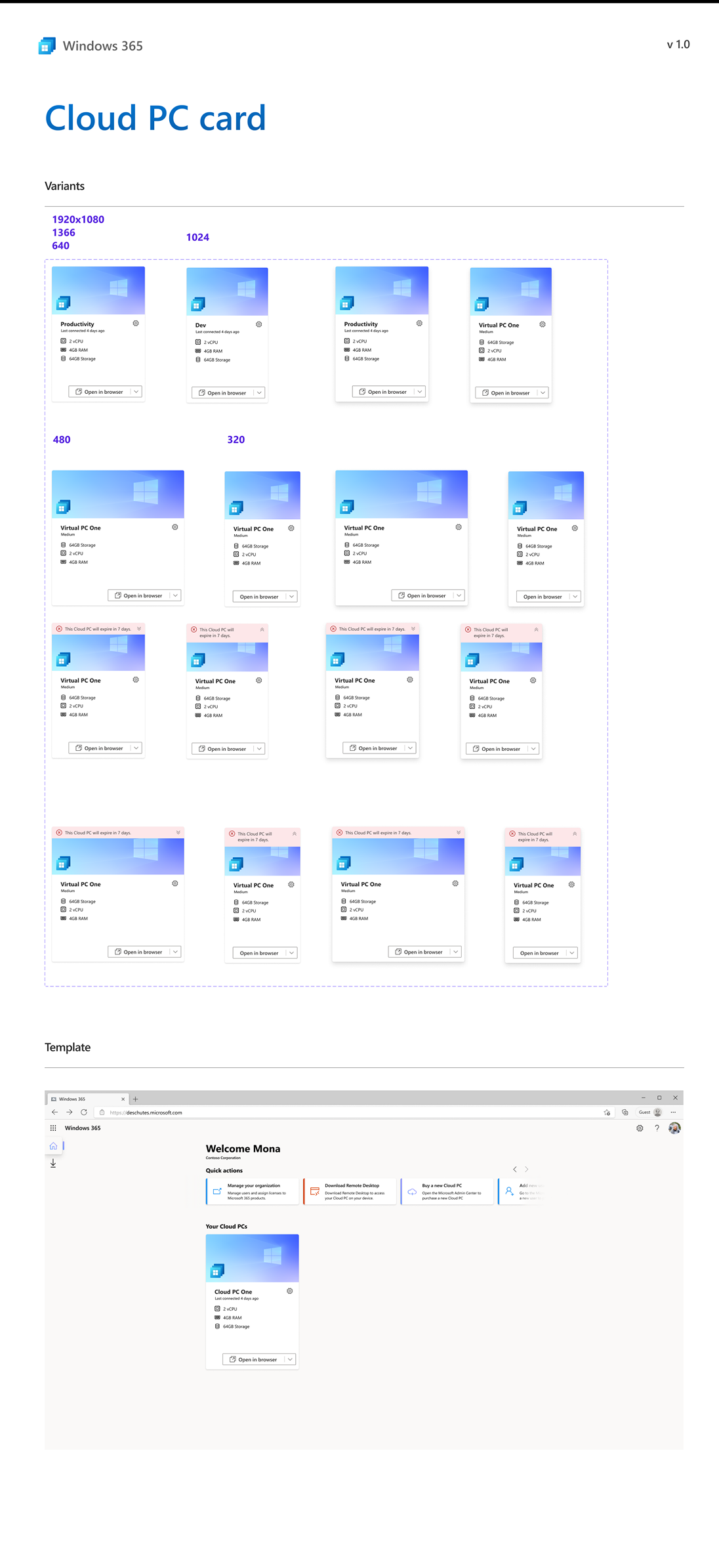Select the Windows 365 browser tab
The height and width of the screenshot is (1568, 719).
[x=87, y=1099]
